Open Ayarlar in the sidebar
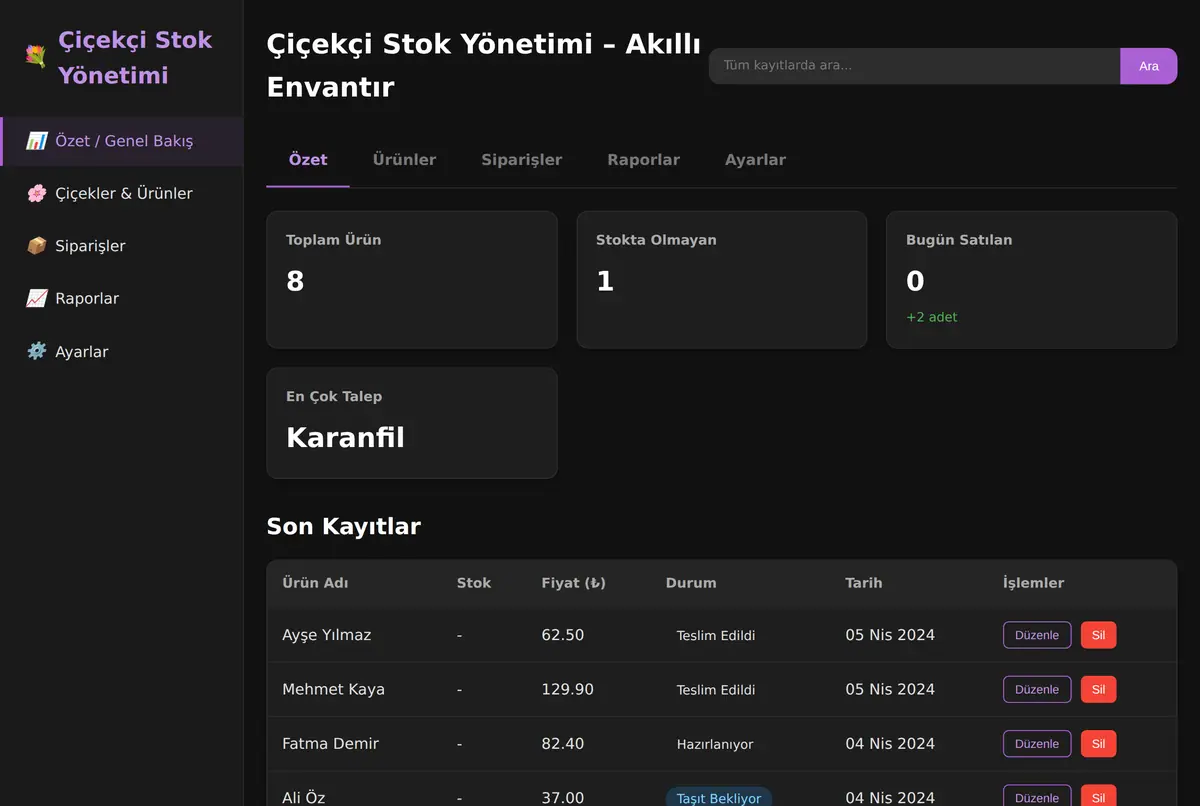Image resolution: width=1200 pixels, height=806 pixels. 121,352
